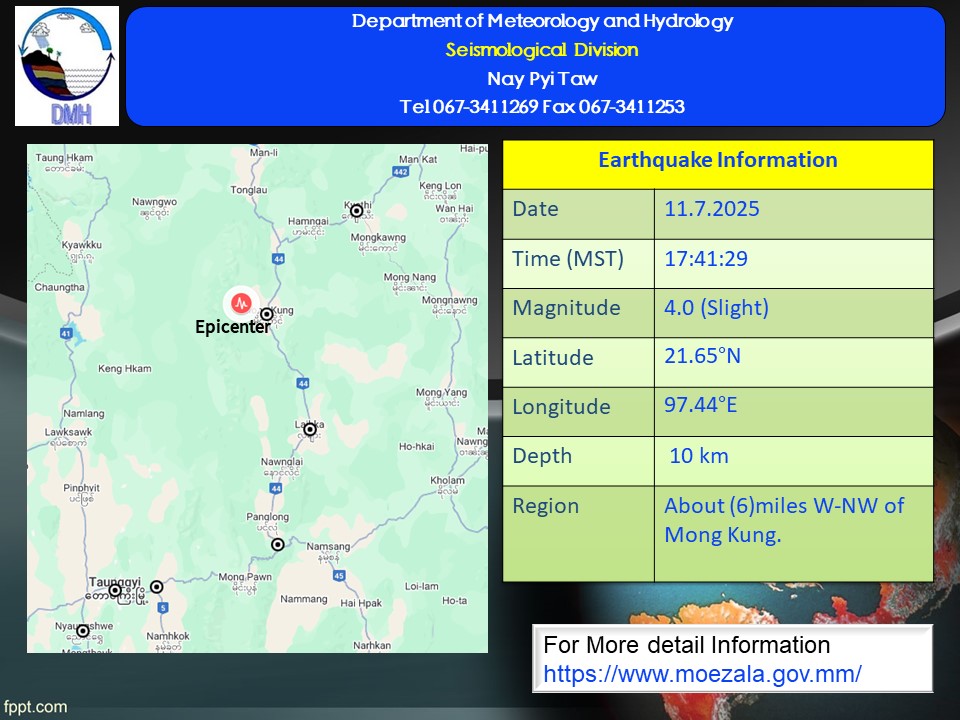The width and height of the screenshot is (960, 720).
Task: Click route 44 shield near Hamngai
Action: point(279,259)
